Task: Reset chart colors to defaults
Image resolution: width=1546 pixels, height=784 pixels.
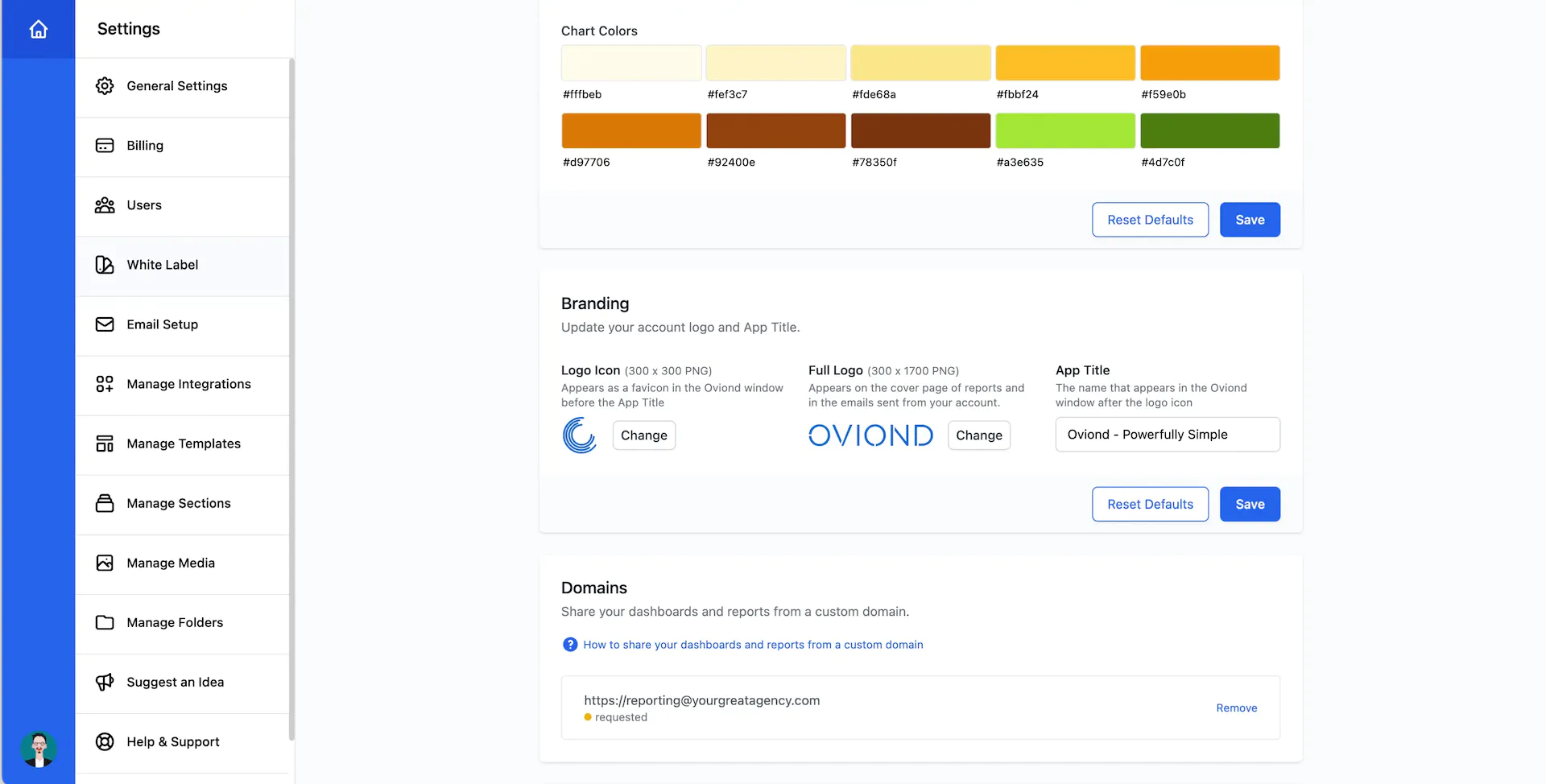Action: pos(1150,220)
